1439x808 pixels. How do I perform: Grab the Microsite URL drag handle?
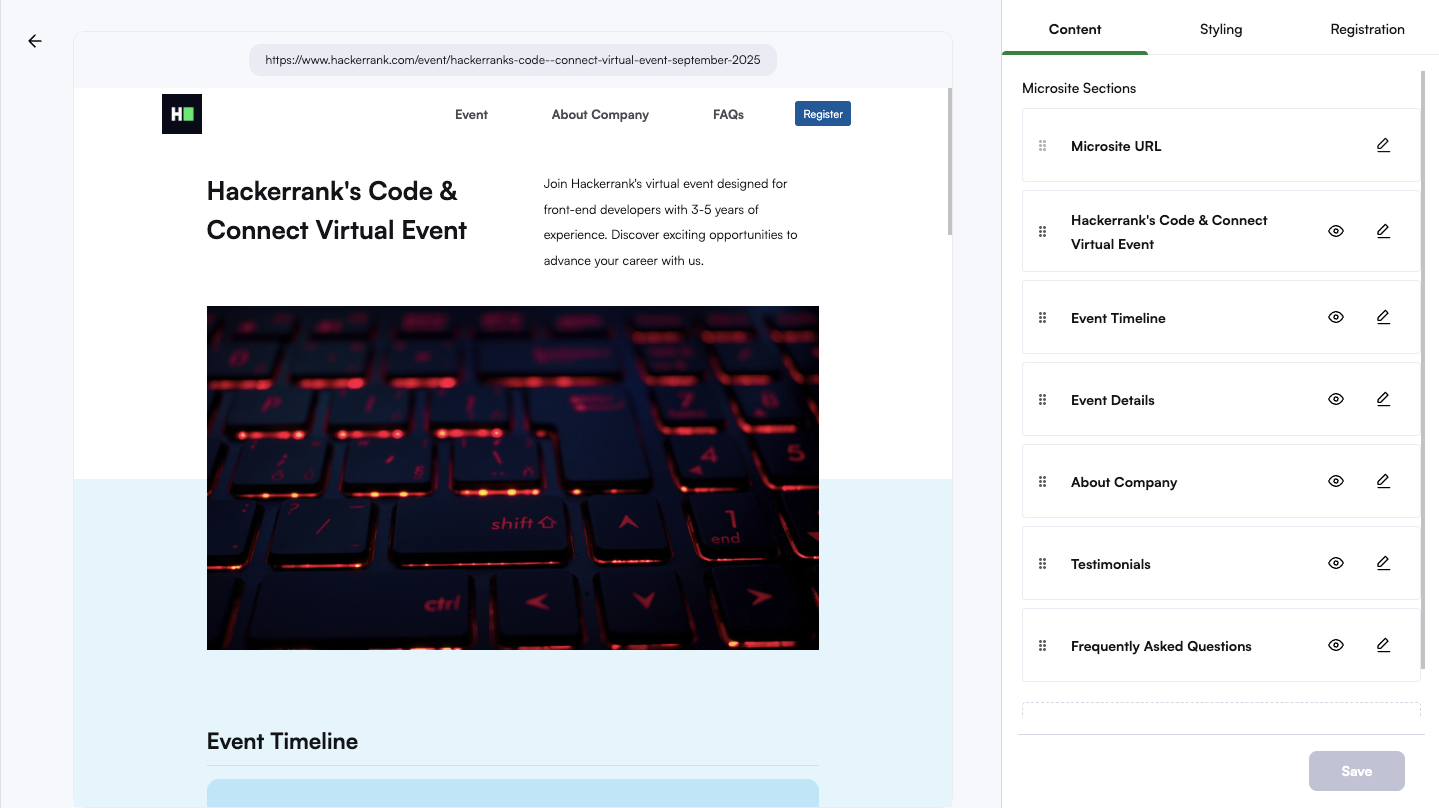point(1042,146)
